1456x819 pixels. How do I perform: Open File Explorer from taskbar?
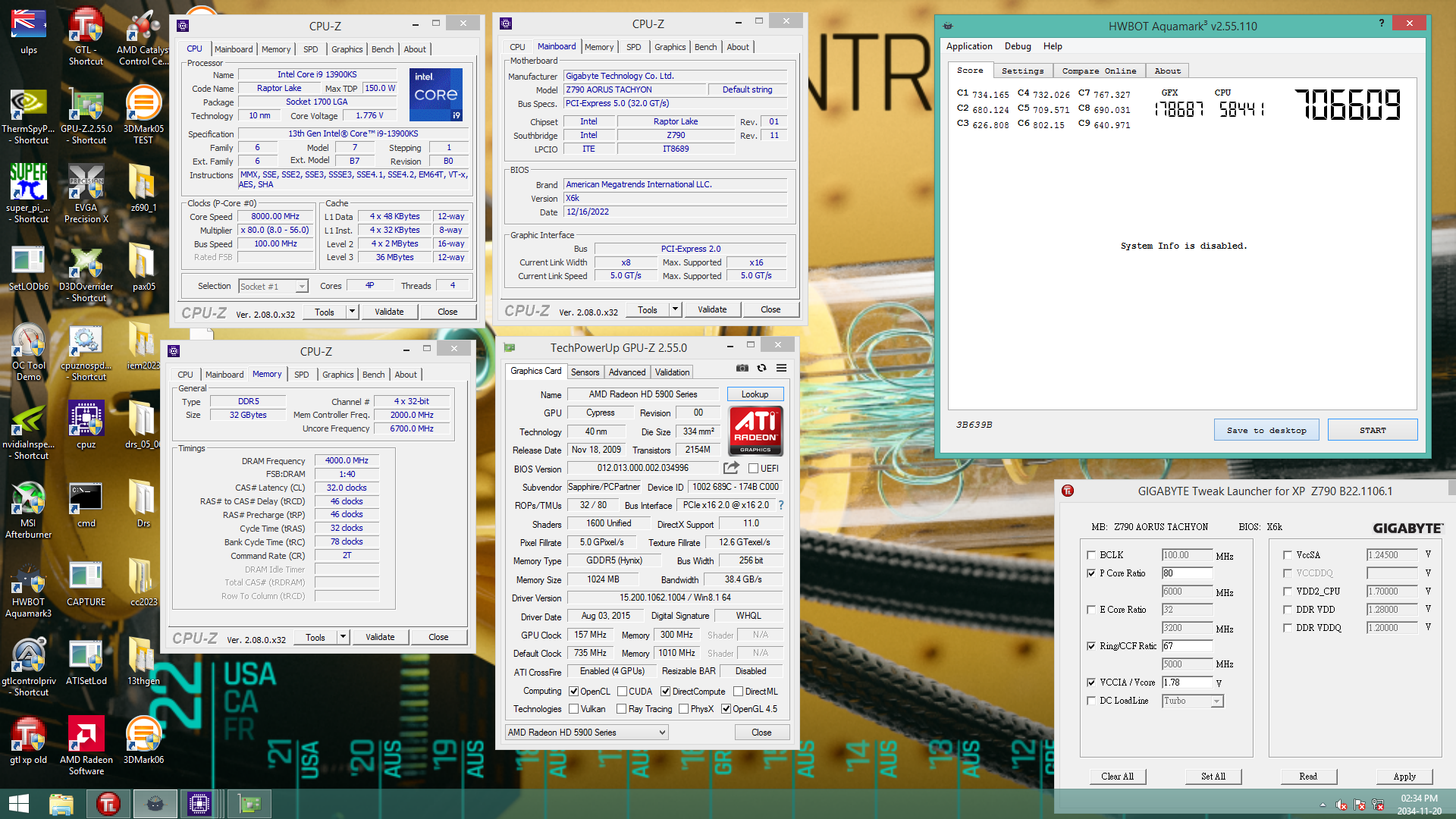[x=61, y=804]
